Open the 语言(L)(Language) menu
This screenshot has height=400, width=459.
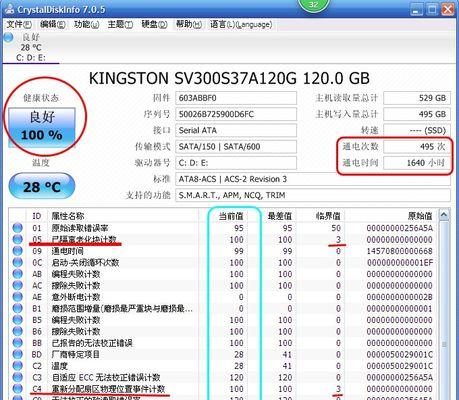pyautogui.click(x=241, y=24)
